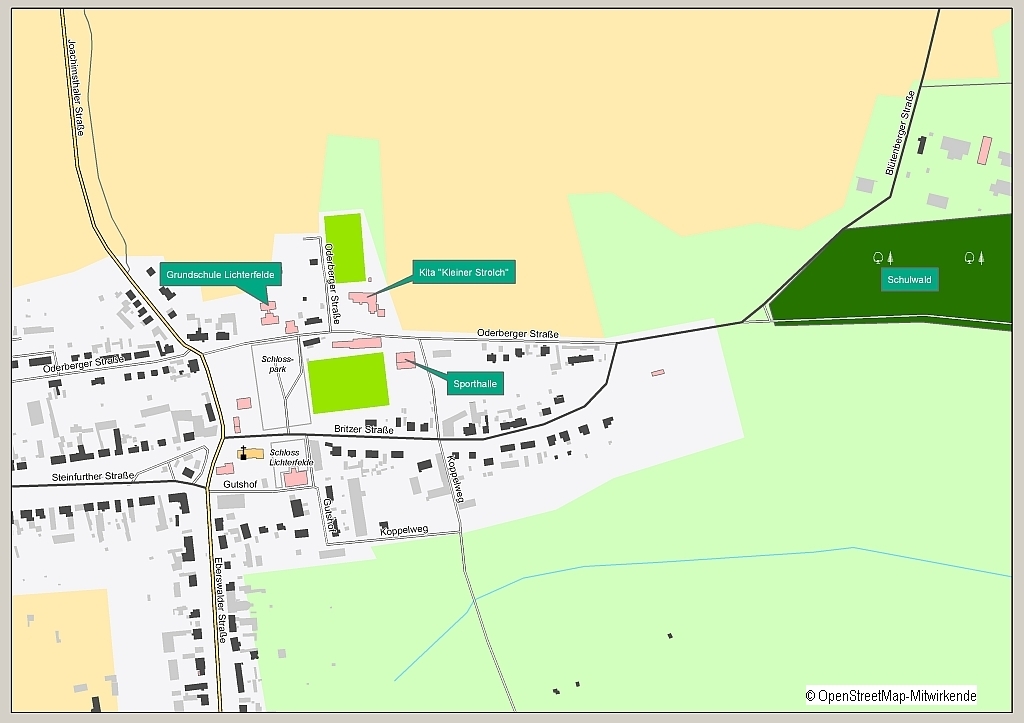
Task: Click the Blütenberger Straße street name
Action: pyautogui.click(x=900, y=133)
